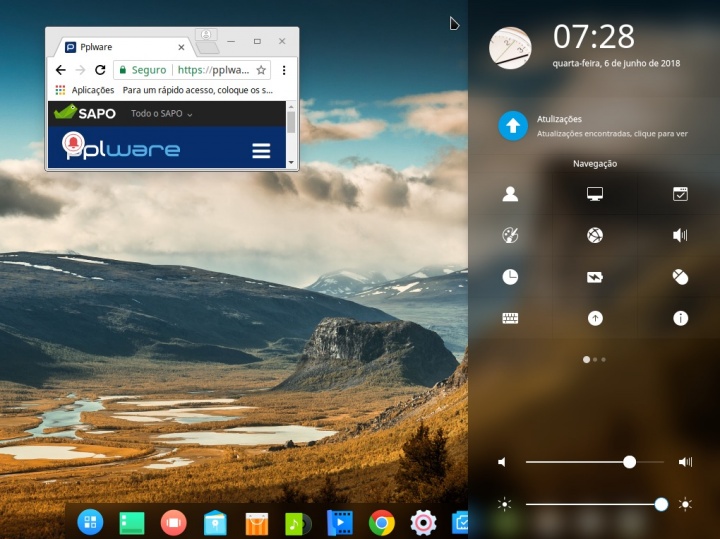The width and height of the screenshot is (720, 539).
Task: Open Power settings battery icon
Action: [x=595, y=277]
